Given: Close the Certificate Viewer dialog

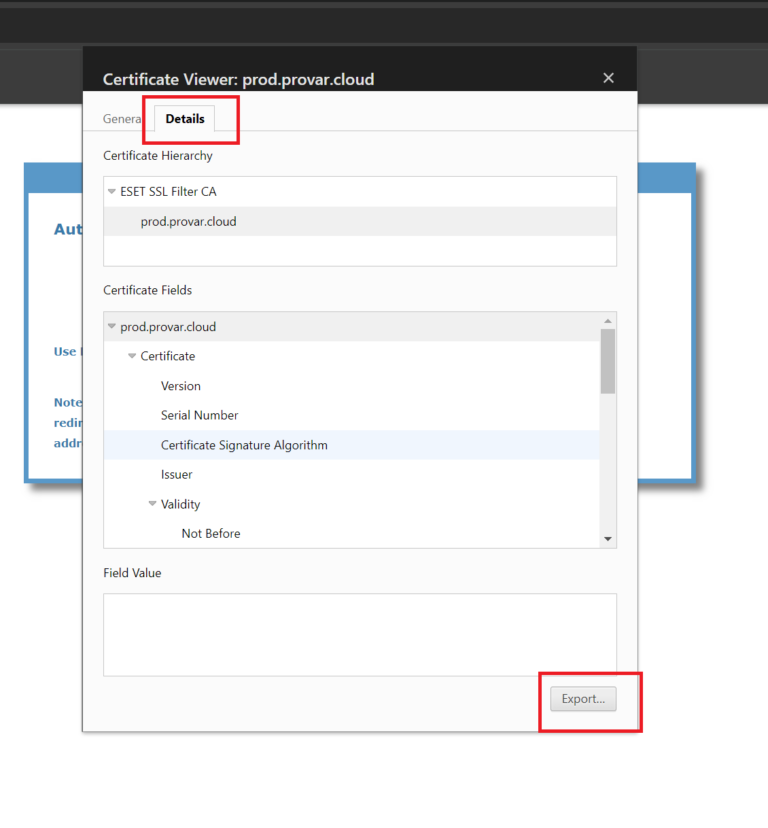Looking at the screenshot, I should [608, 78].
